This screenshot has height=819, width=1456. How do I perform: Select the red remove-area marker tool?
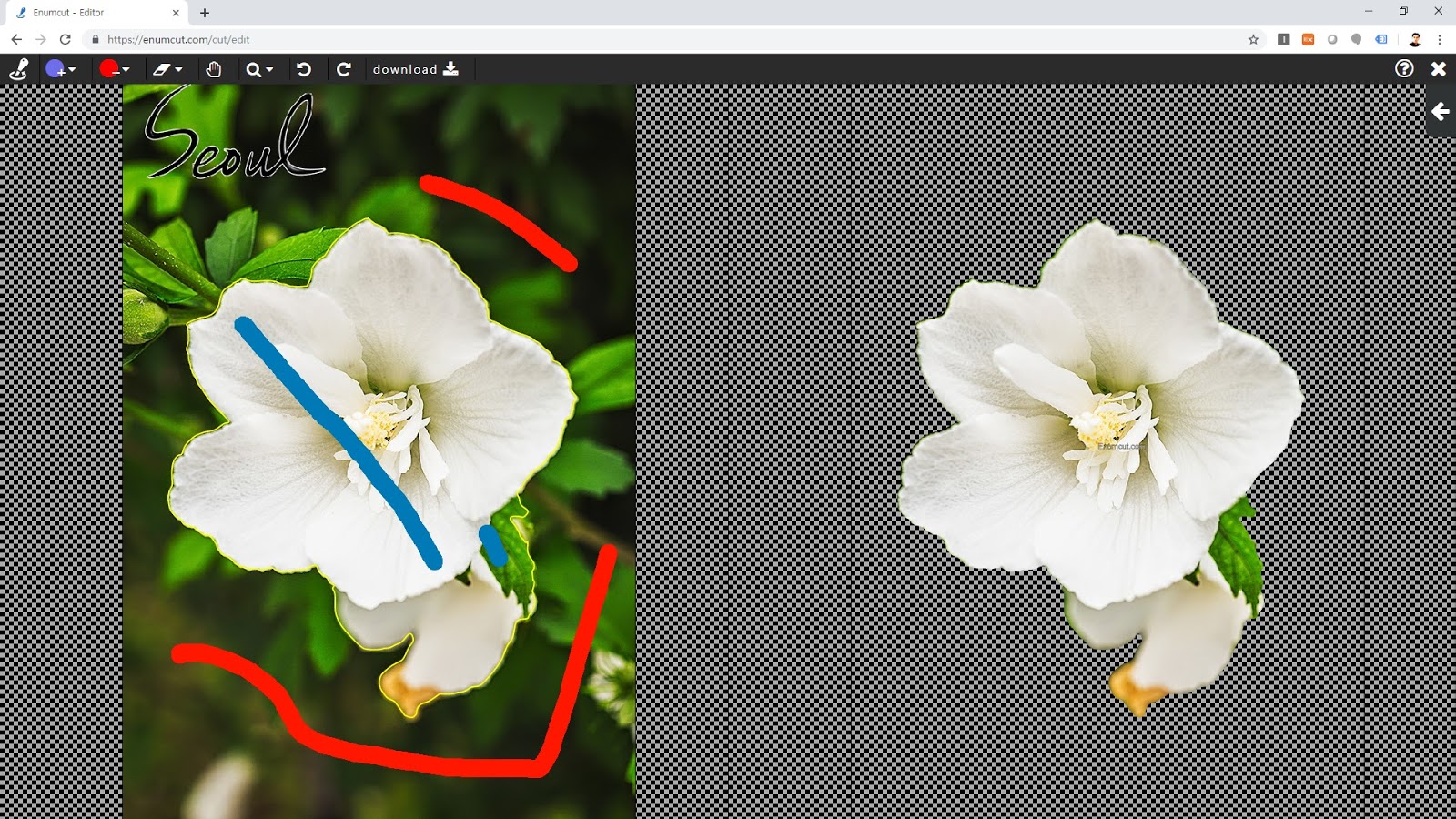pos(108,68)
